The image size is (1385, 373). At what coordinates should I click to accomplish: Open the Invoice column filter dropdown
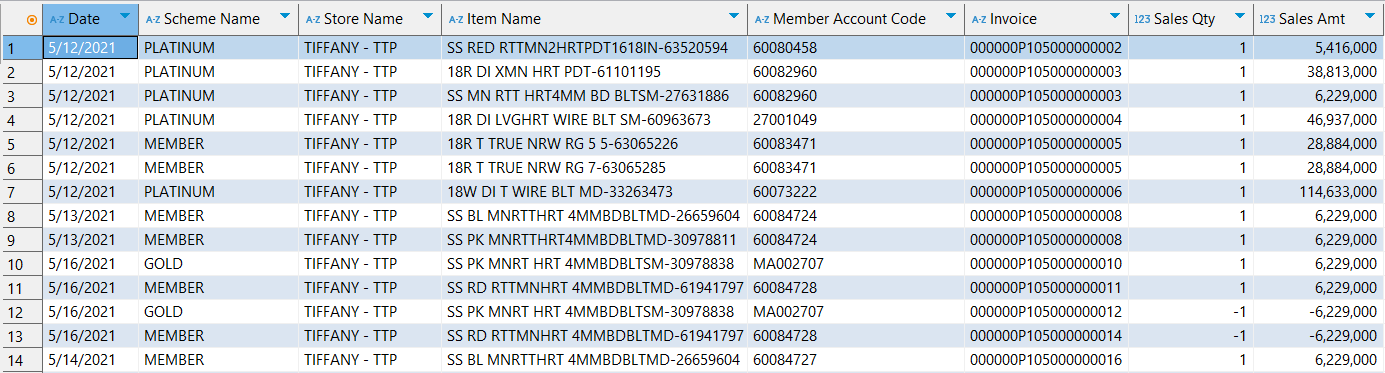pyautogui.click(x=1115, y=17)
